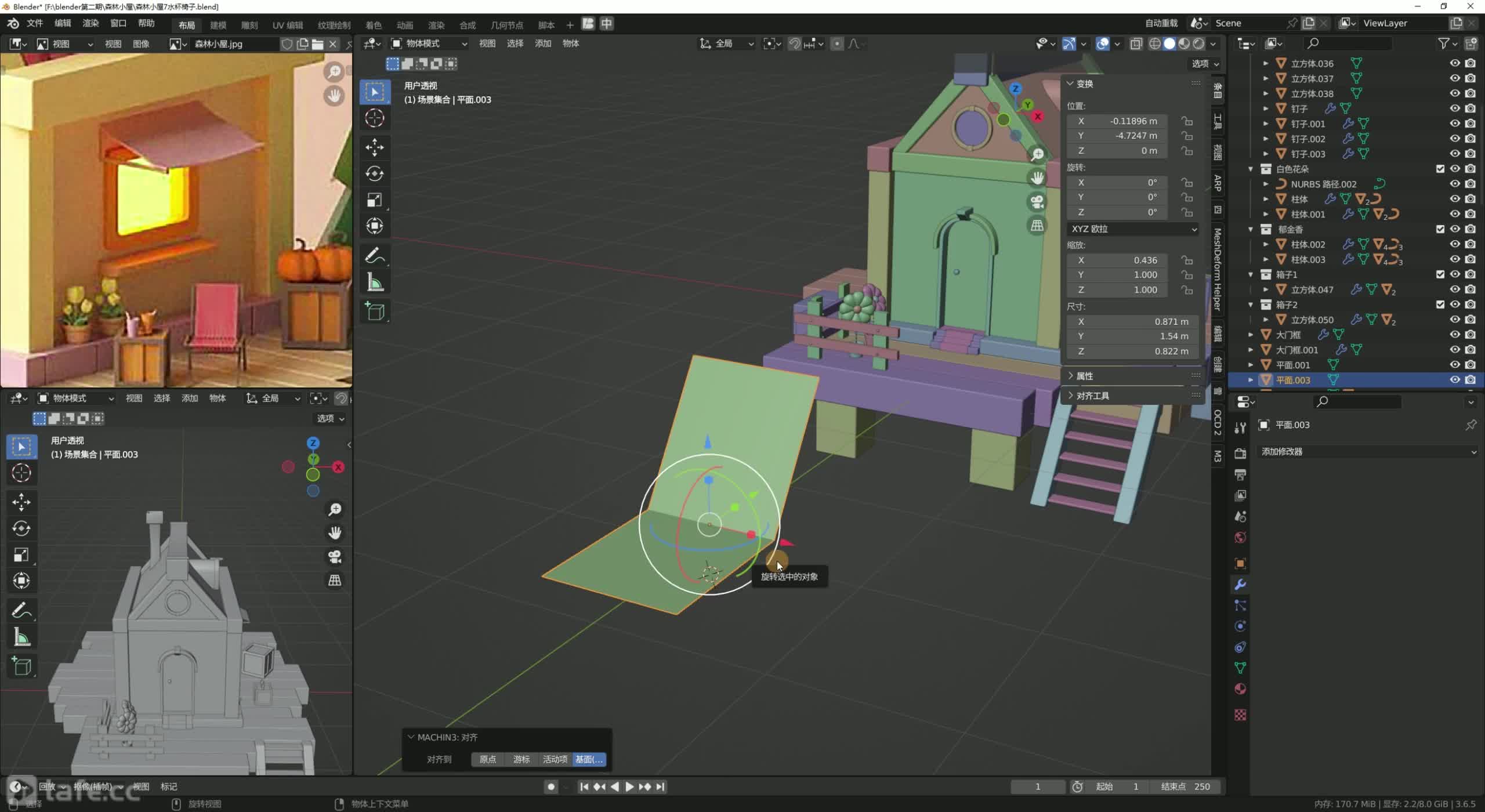Open the Physics properties tab
Screen dimensions: 1485x812
1240,626
